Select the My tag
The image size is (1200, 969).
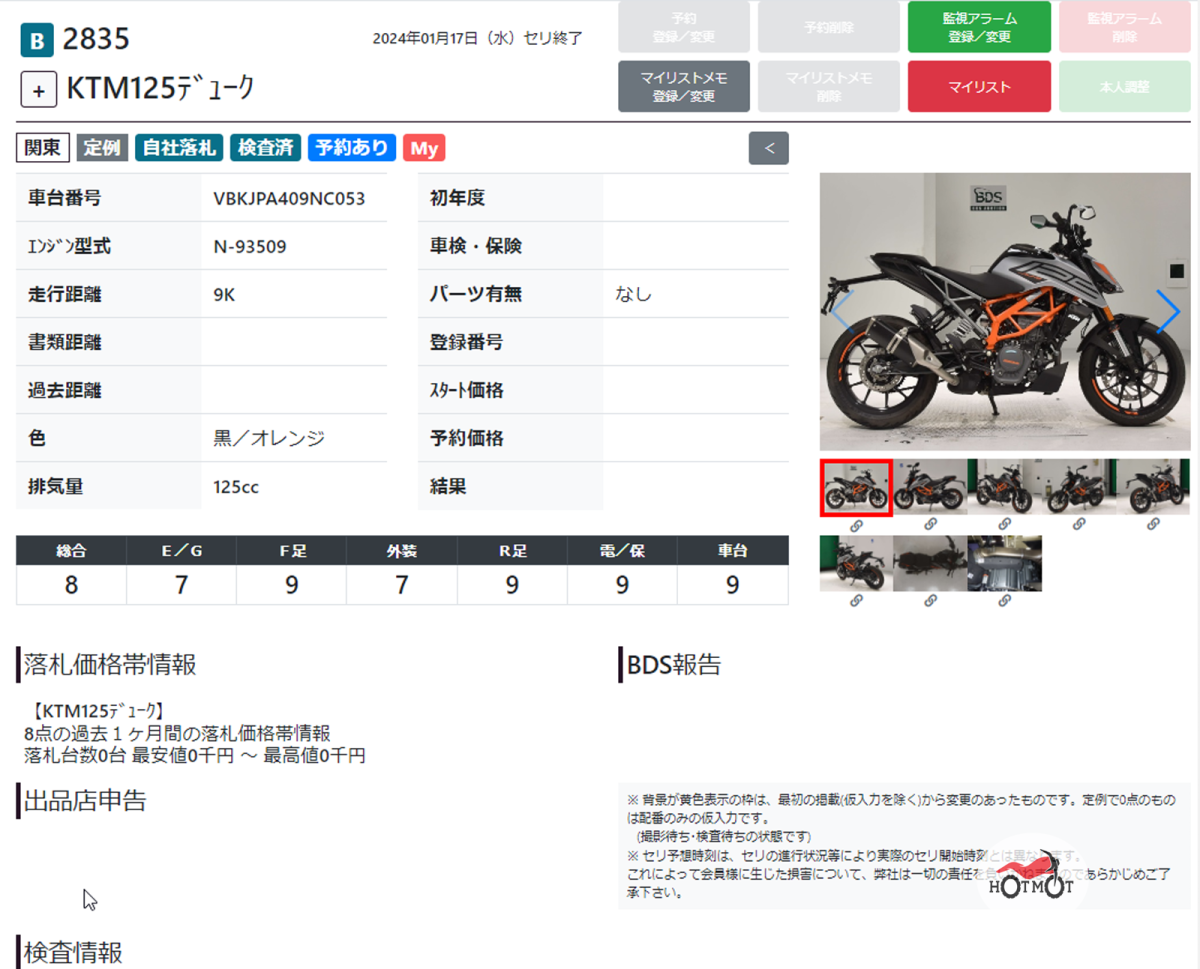(424, 148)
